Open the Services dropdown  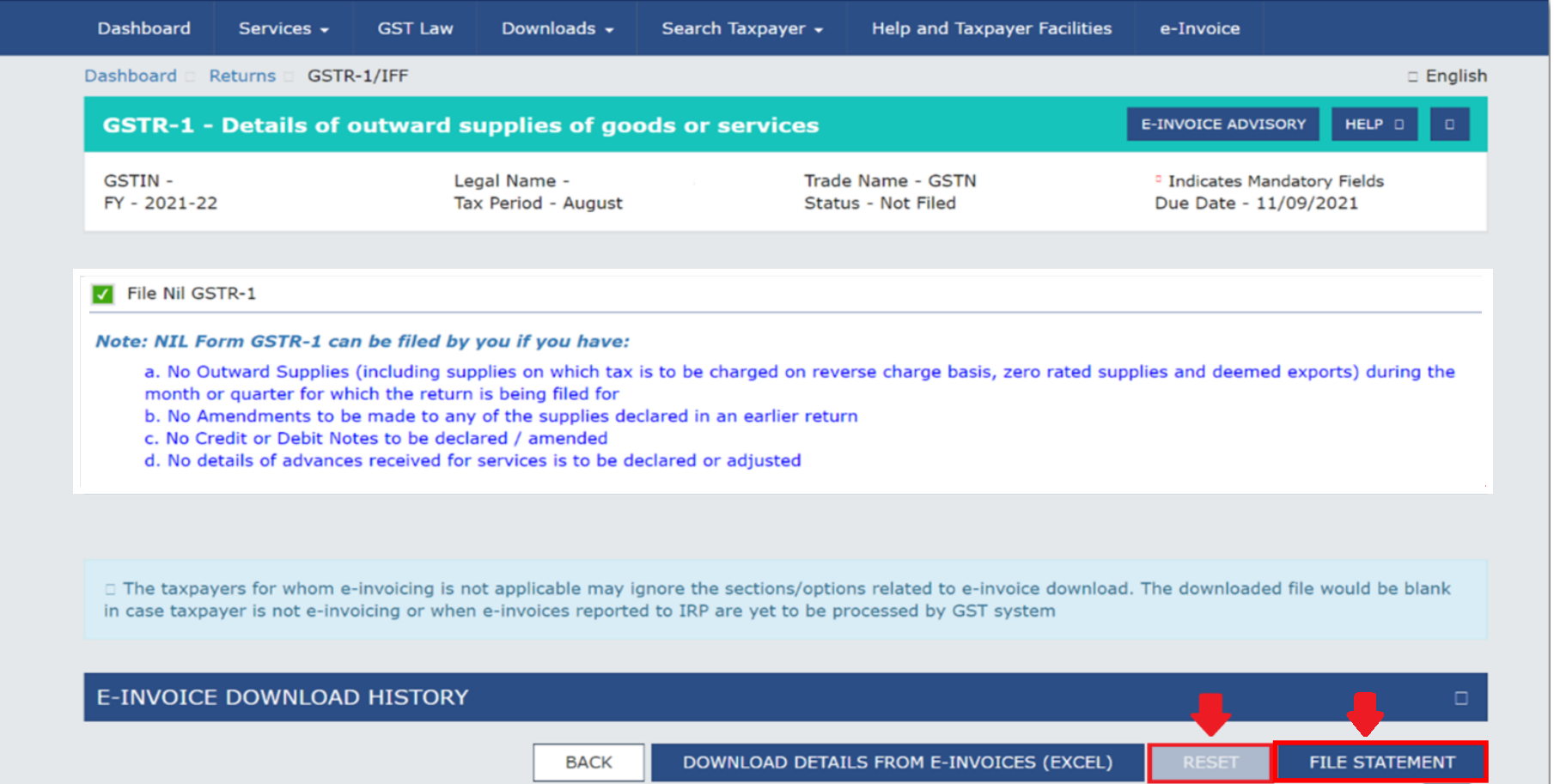[282, 27]
